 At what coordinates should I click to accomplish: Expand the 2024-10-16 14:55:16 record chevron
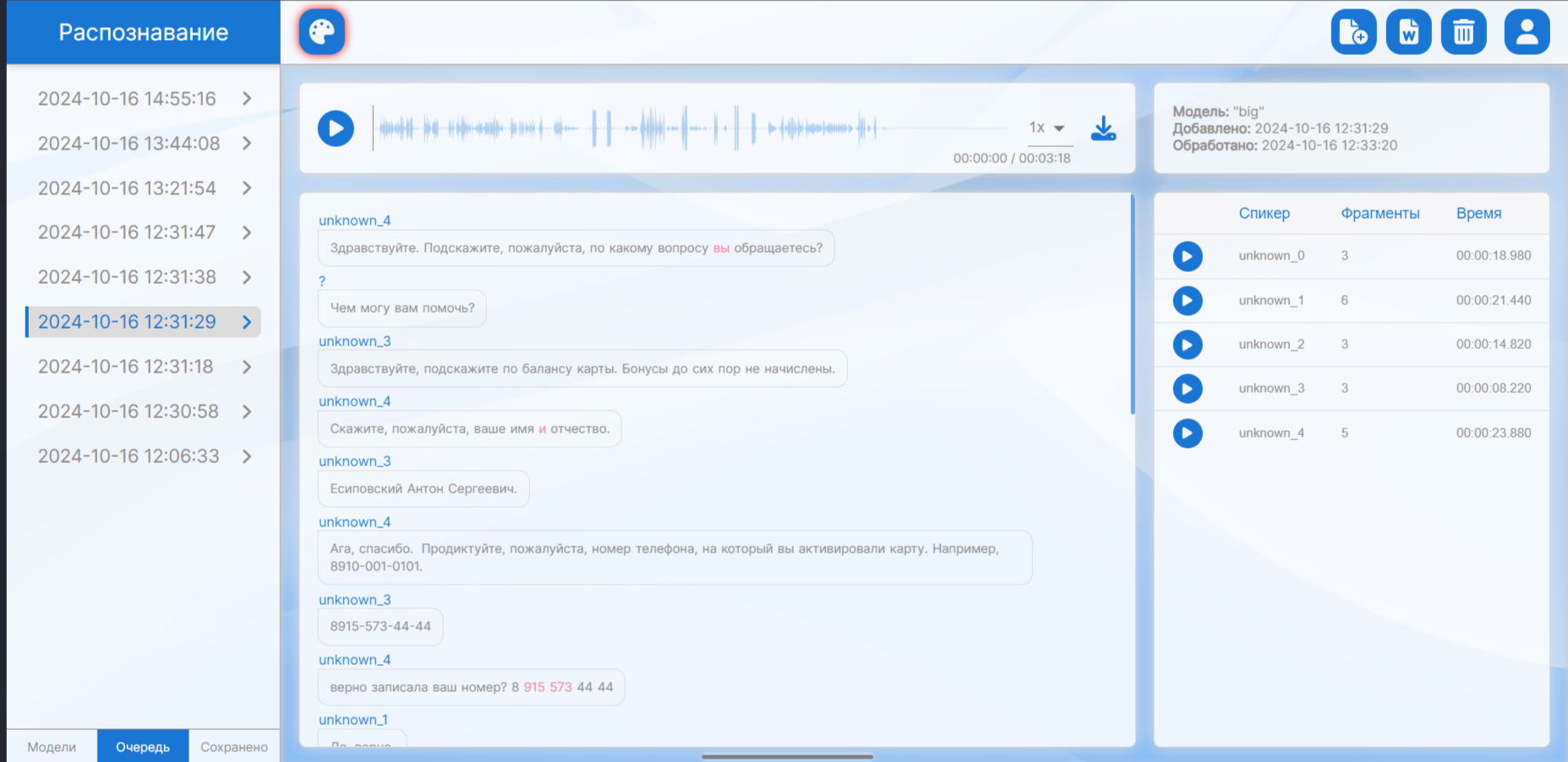[247, 99]
